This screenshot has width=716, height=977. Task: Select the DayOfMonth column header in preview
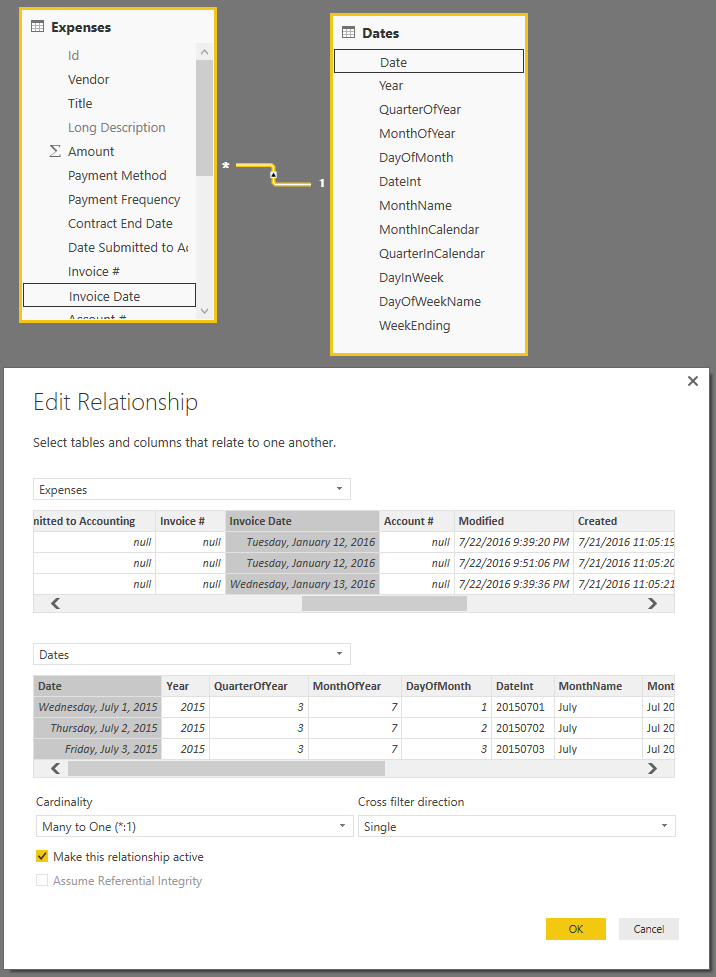click(447, 686)
